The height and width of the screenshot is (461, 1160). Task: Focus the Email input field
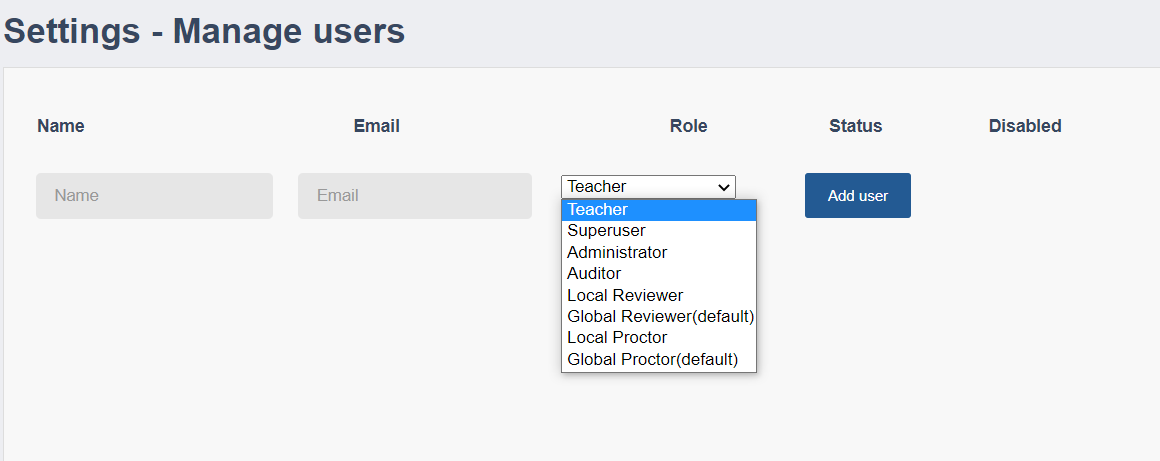pyautogui.click(x=414, y=195)
